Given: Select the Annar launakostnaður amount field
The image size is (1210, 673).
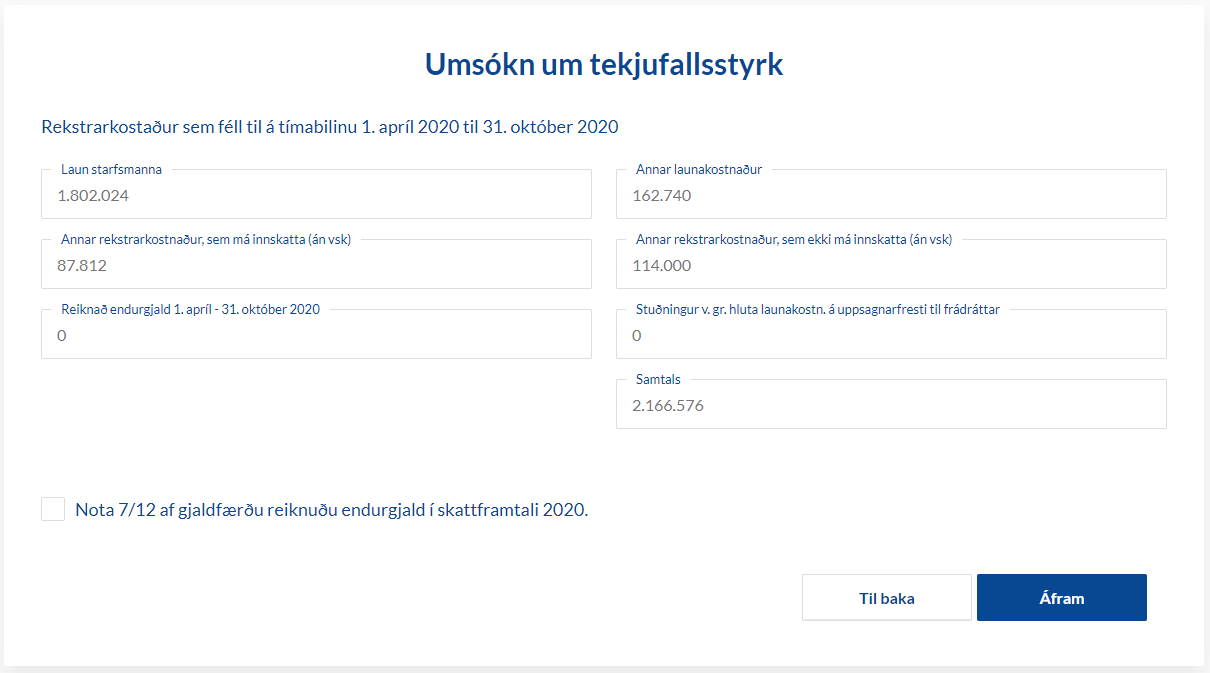Looking at the screenshot, I should pos(890,196).
